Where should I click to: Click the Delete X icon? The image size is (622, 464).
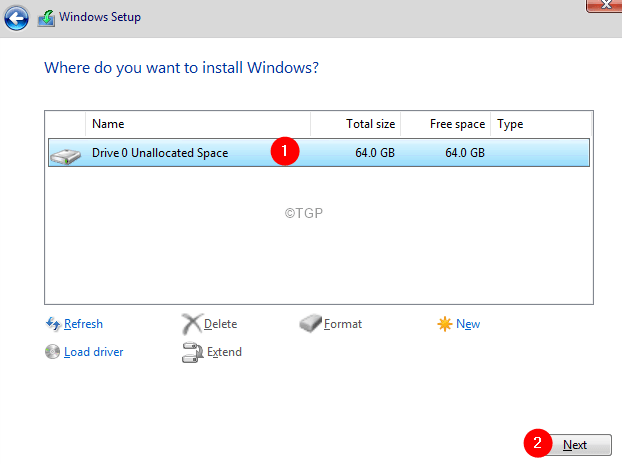[x=191, y=324]
